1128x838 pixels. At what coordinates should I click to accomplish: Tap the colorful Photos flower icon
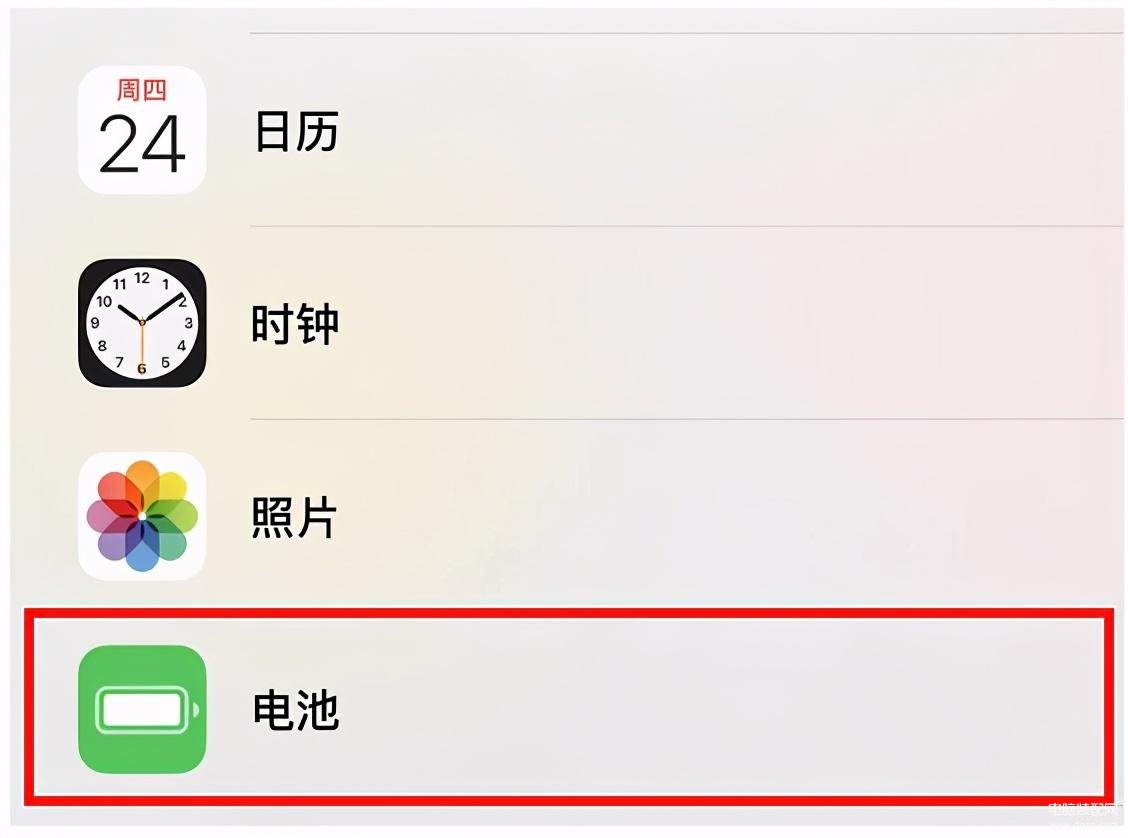[142, 516]
